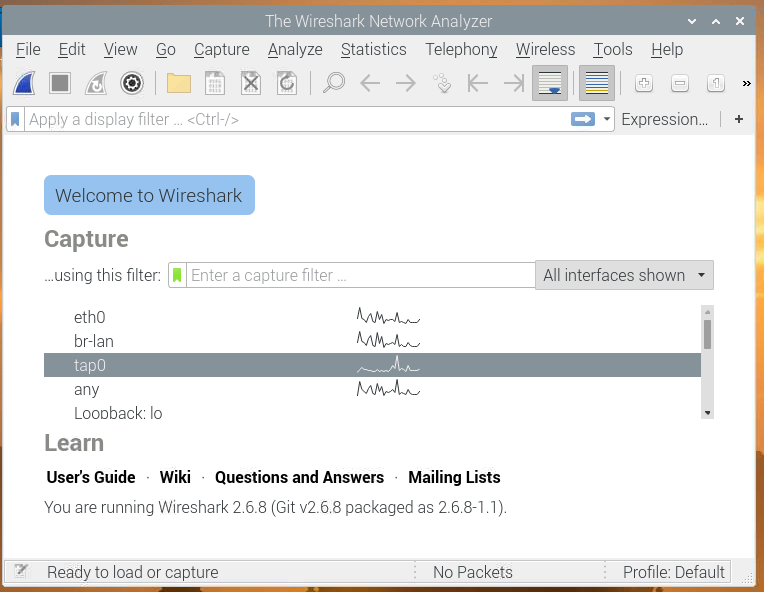
Task: Stop capturing packets with the square icon
Action: (x=60, y=83)
